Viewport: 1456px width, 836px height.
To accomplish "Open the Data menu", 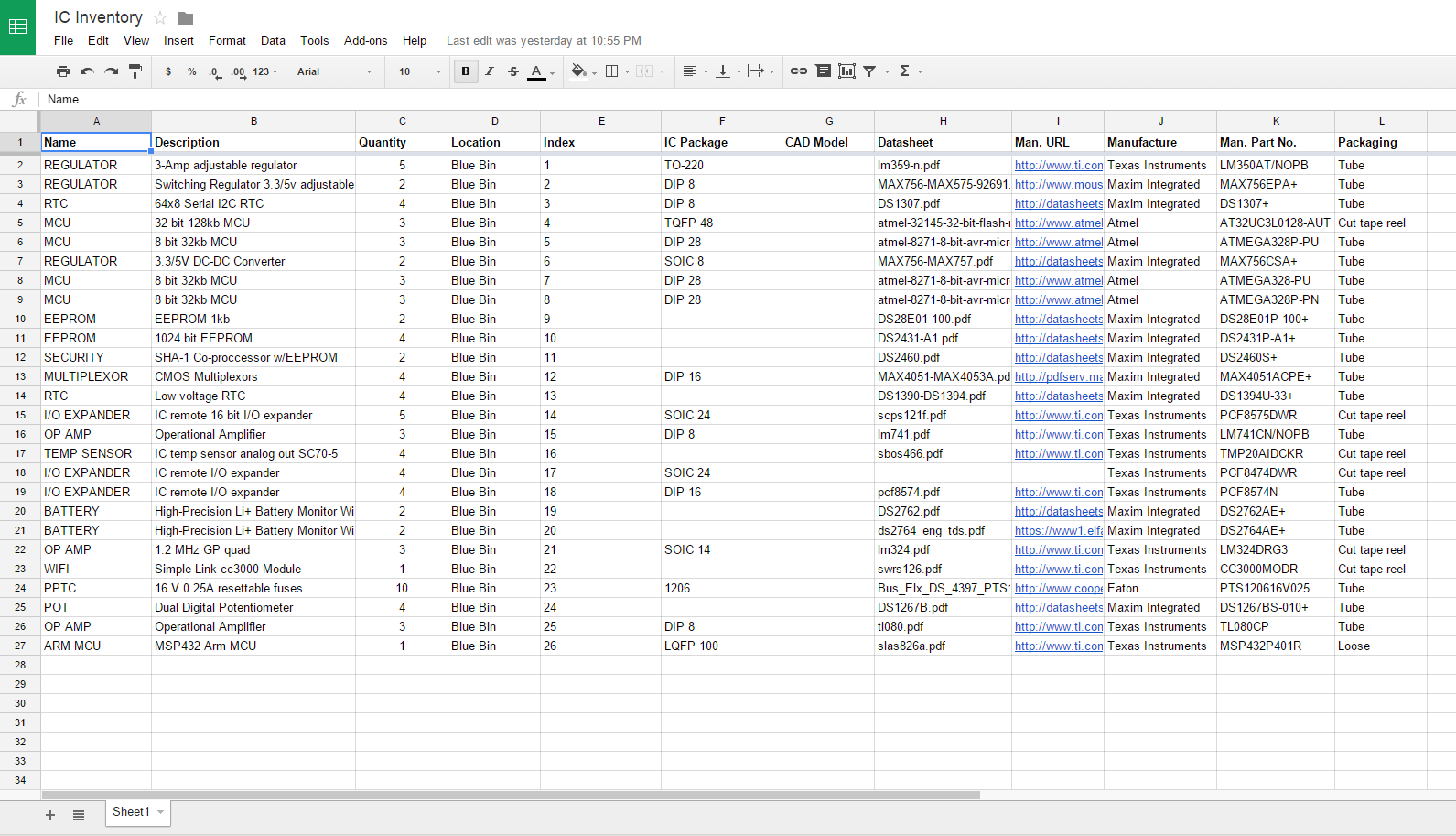I will (273, 40).
